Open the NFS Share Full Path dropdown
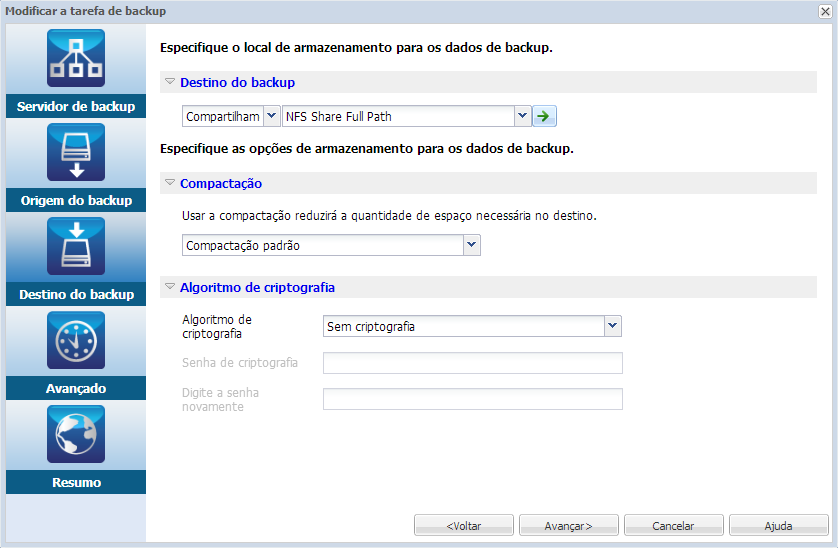Viewport: 838px width, 548px height. (x=521, y=116)
